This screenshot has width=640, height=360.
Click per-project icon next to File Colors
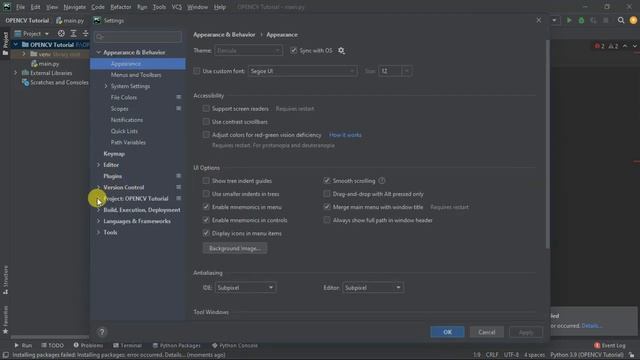point(178,97)
